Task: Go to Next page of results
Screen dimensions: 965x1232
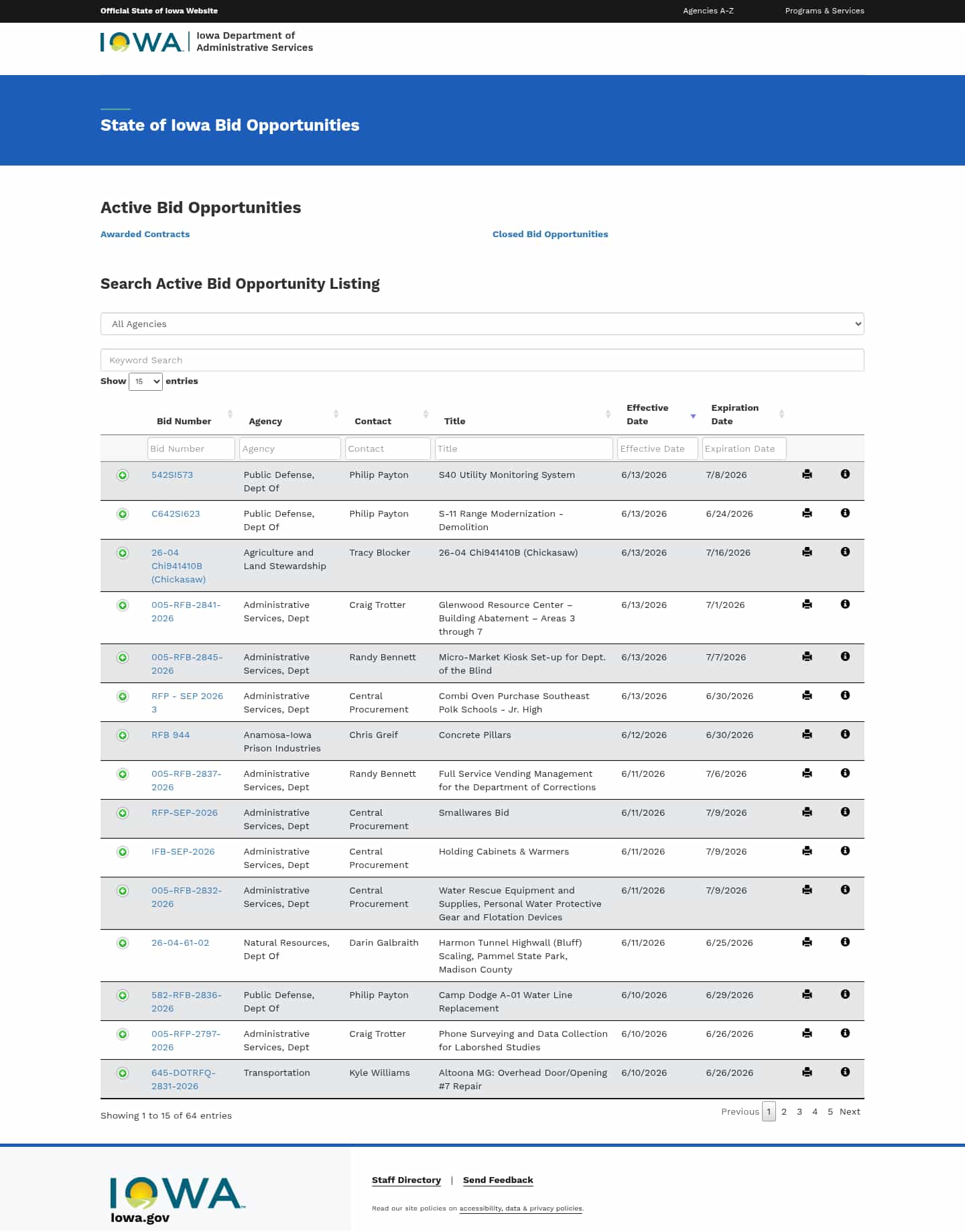Action: click(850, 1112)
